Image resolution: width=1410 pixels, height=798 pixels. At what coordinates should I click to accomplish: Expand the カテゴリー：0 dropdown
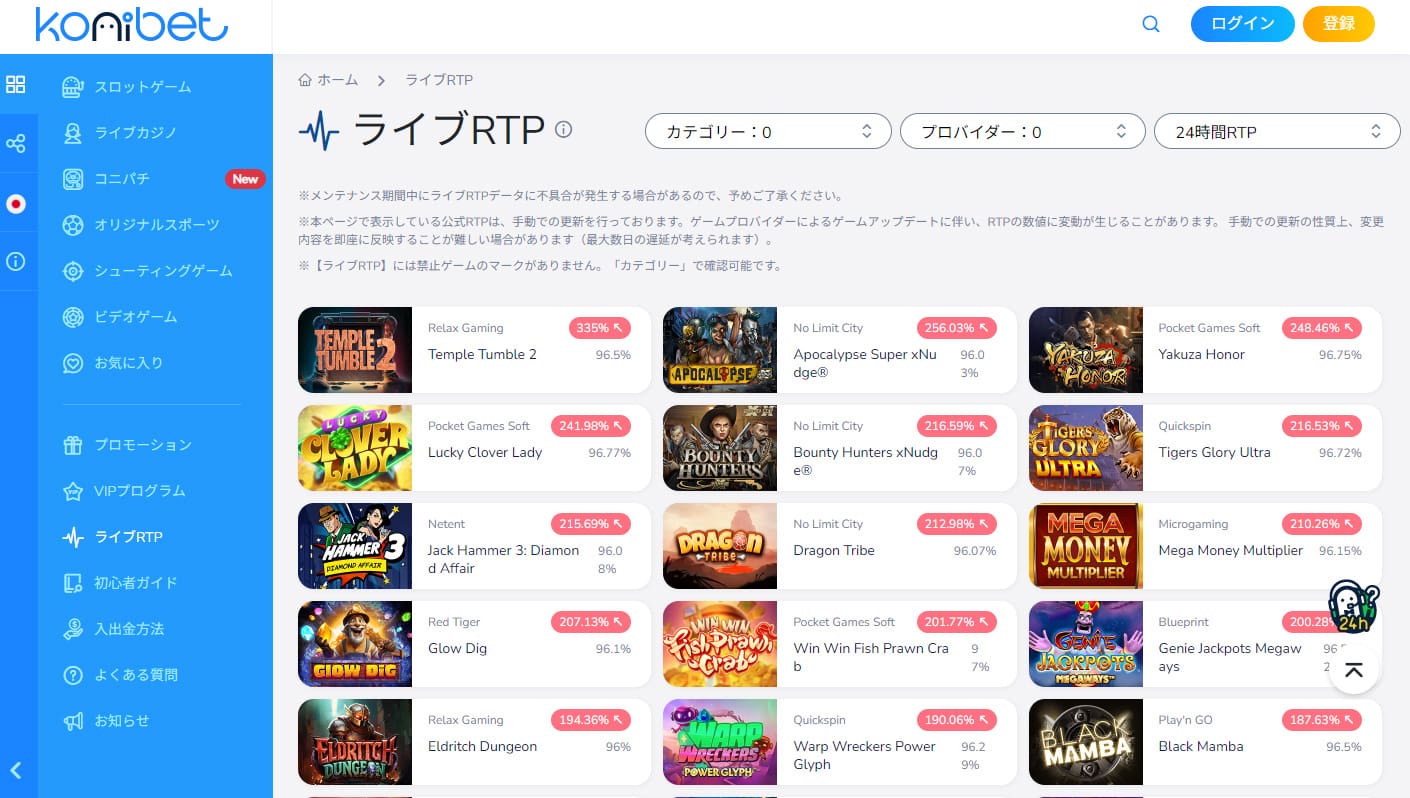click(768, 131)
